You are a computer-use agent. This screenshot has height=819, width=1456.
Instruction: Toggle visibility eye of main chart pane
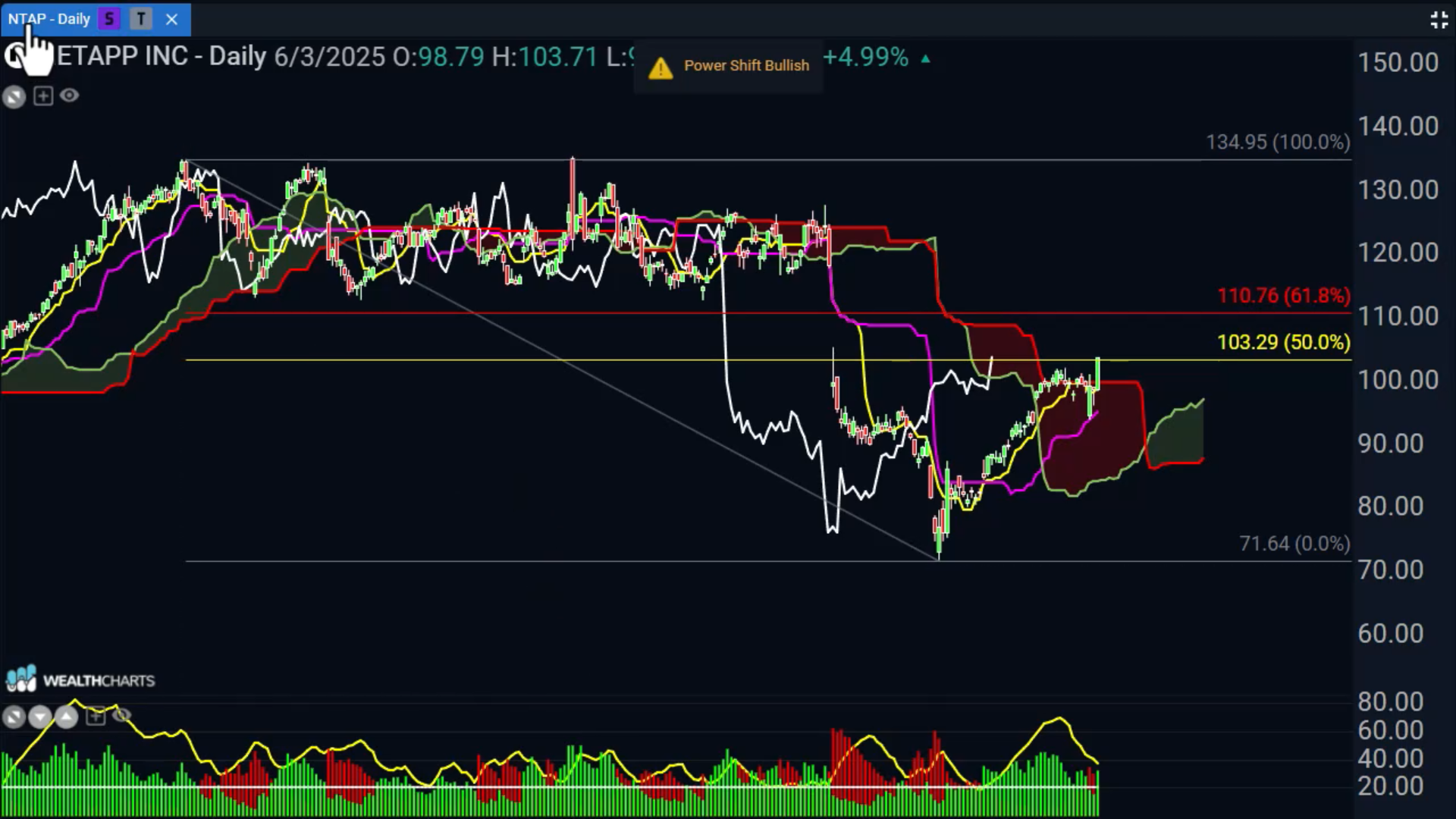point(69,96)
